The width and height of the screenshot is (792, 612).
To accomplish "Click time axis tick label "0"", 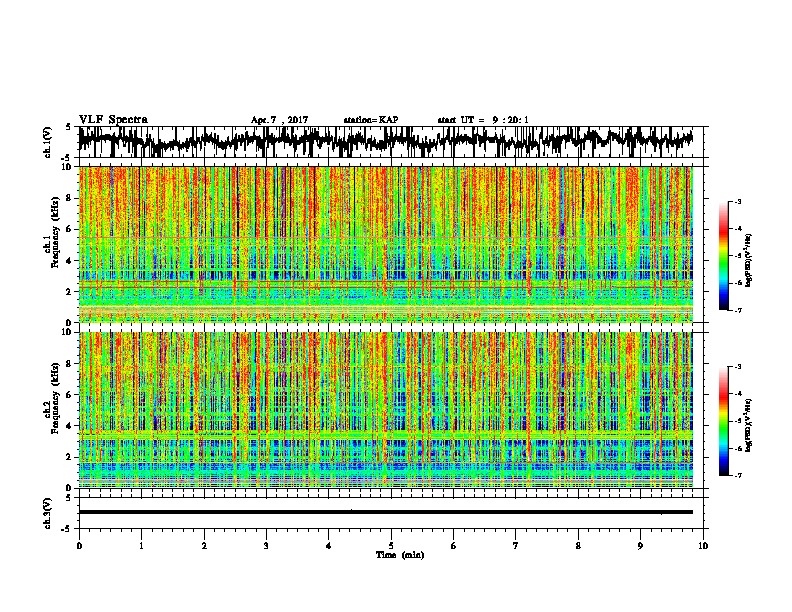I will click(x=79, y=546).
